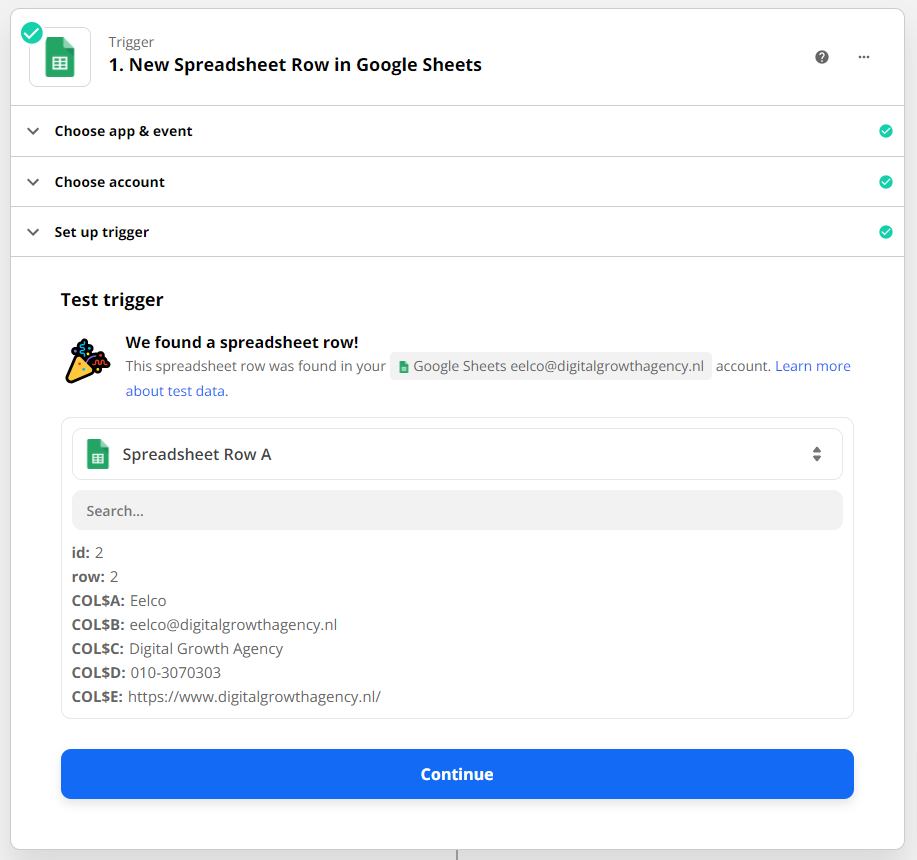
Task: Follow the Learn more about test data link
Action: click(x=812, y=366)
